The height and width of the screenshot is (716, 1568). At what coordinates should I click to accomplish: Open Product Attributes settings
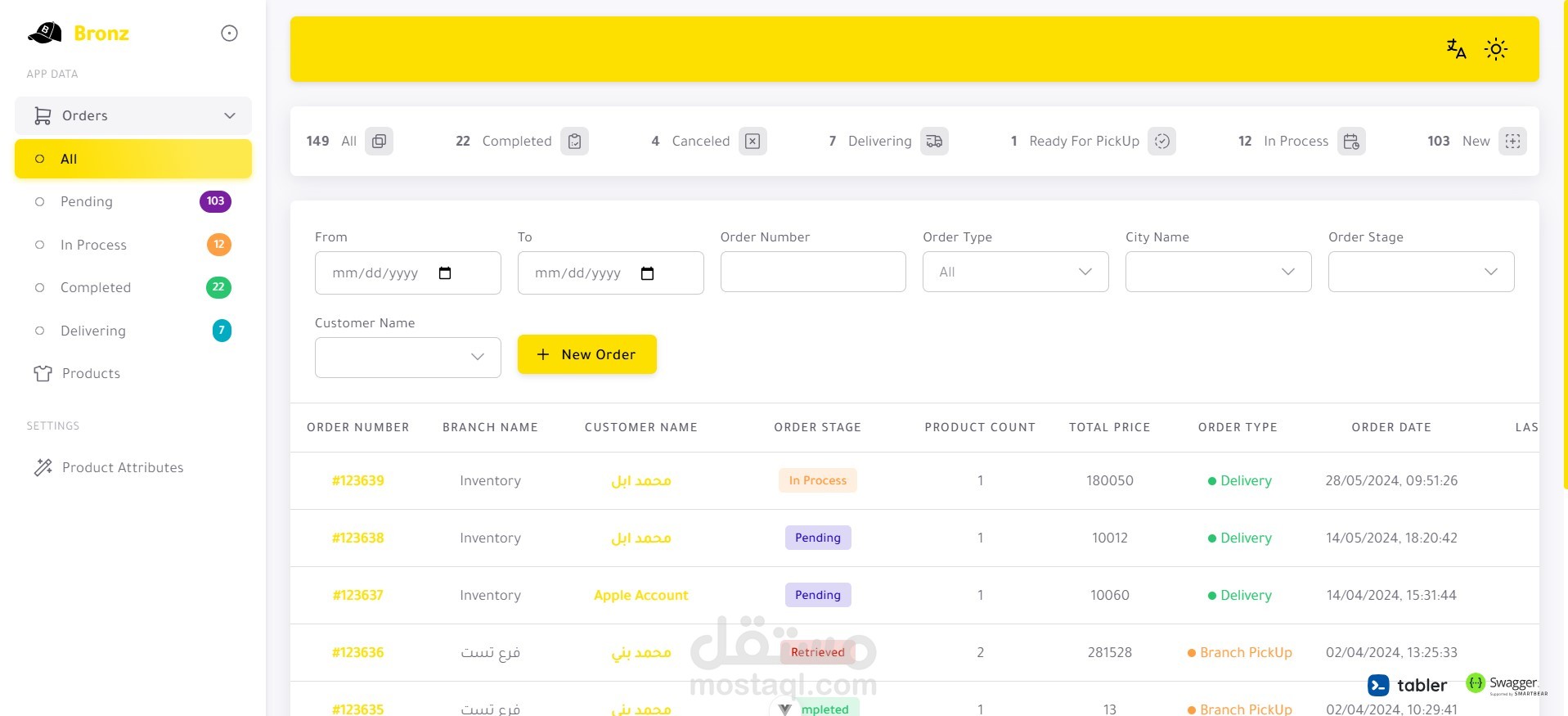(x=133, y=467)
